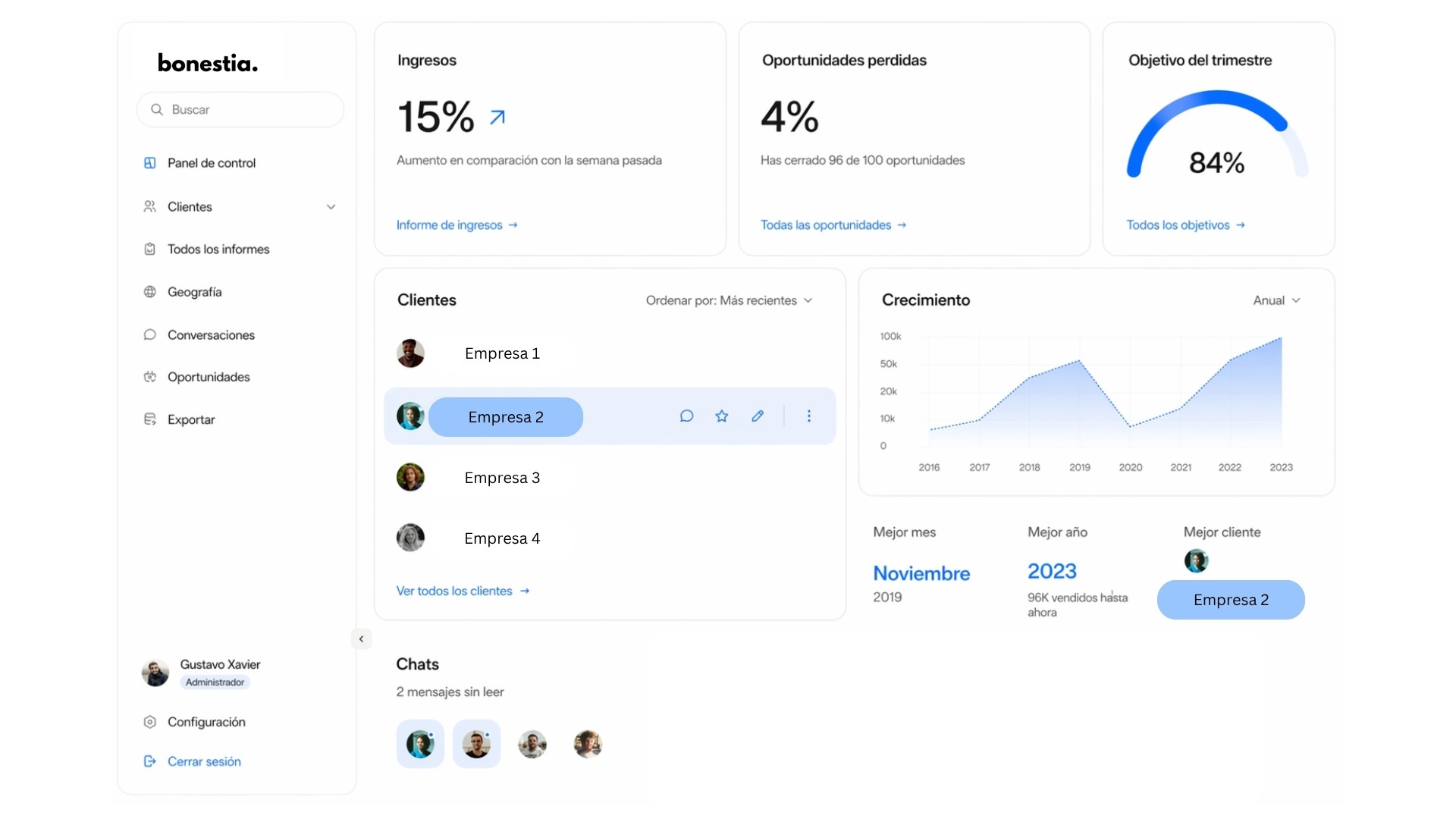This screenshot has height=819, width=1456.
Task: Open the search magnifier in the sidebar
Action: pos(156,109)
